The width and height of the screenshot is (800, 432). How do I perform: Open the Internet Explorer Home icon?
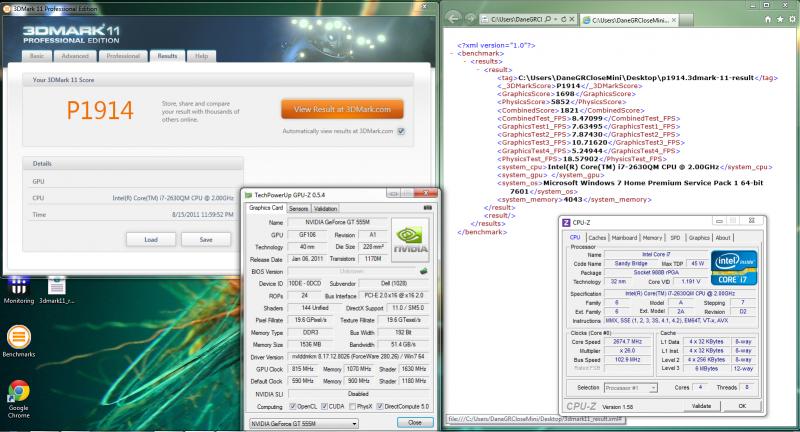click(767, 19)
